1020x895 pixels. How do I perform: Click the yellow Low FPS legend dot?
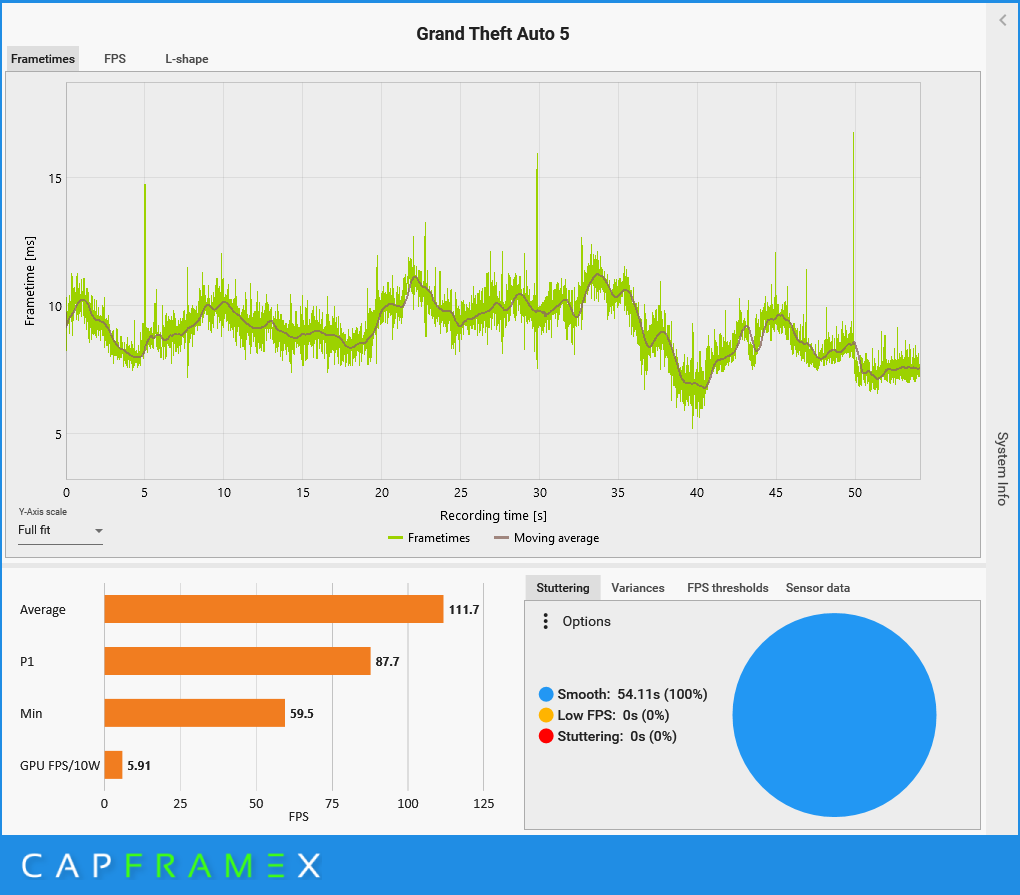(546, 715)
